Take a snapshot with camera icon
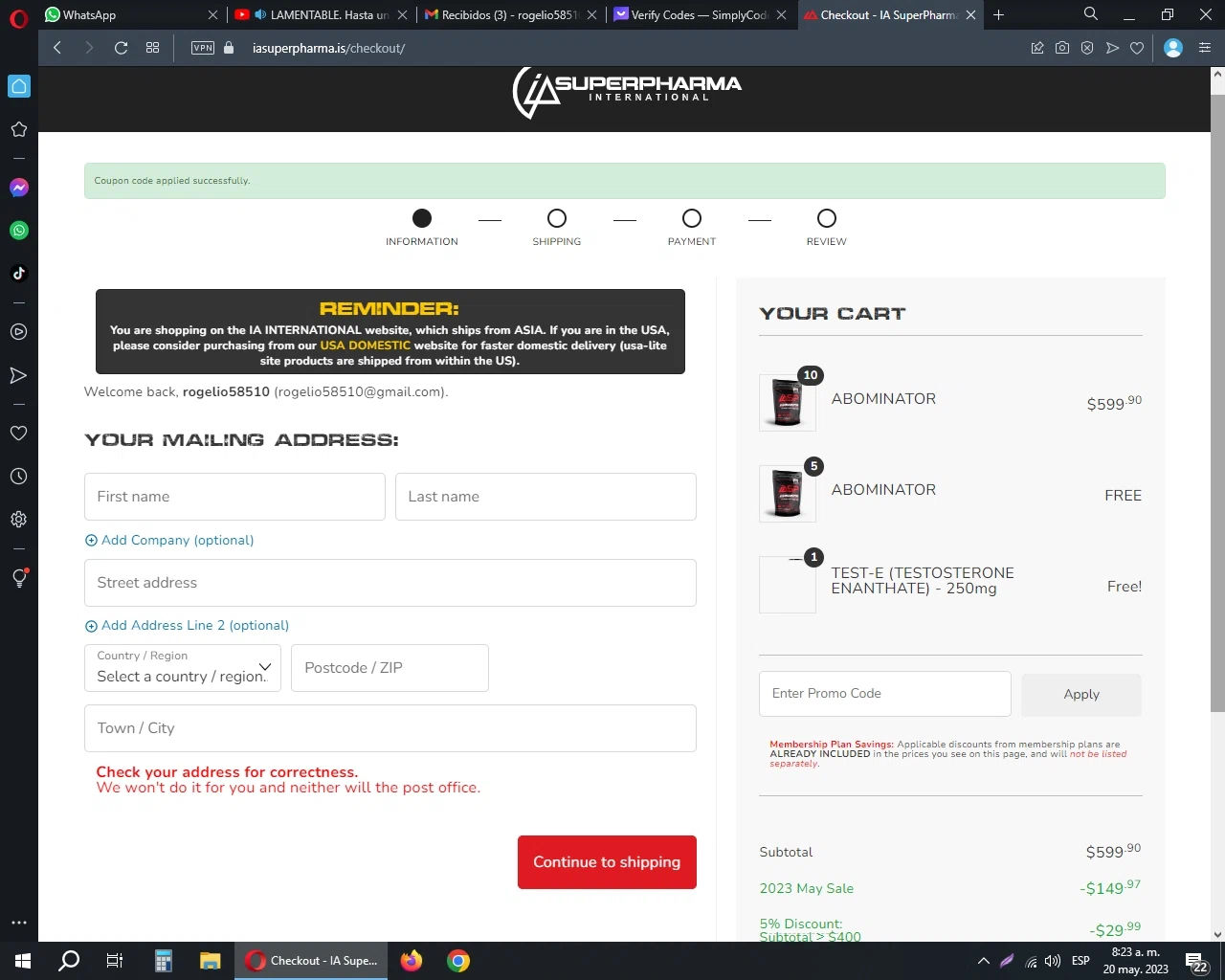This screenshot has width=1225, height=980. [x=1062, y=48]
